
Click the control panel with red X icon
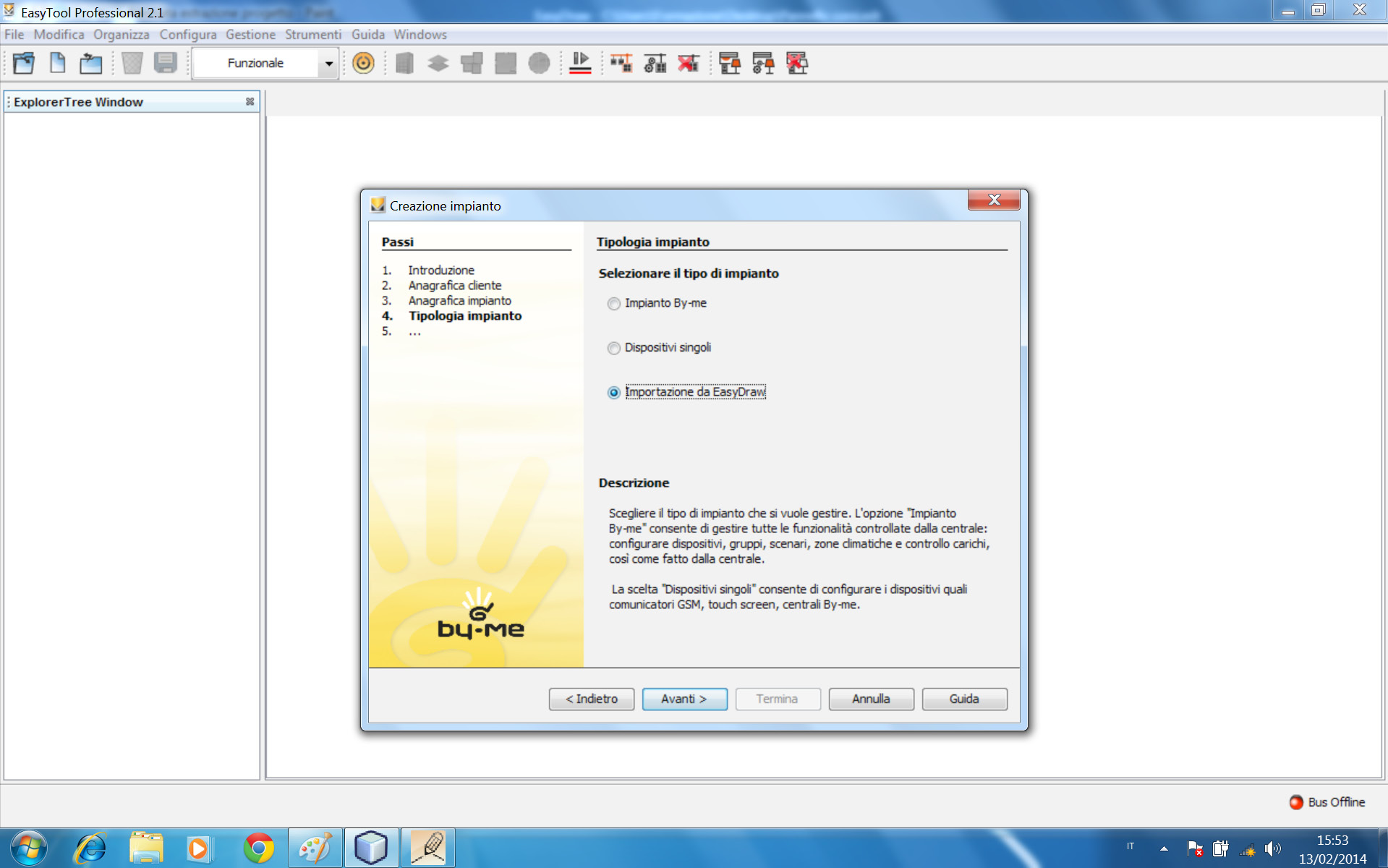coord(796,64)
